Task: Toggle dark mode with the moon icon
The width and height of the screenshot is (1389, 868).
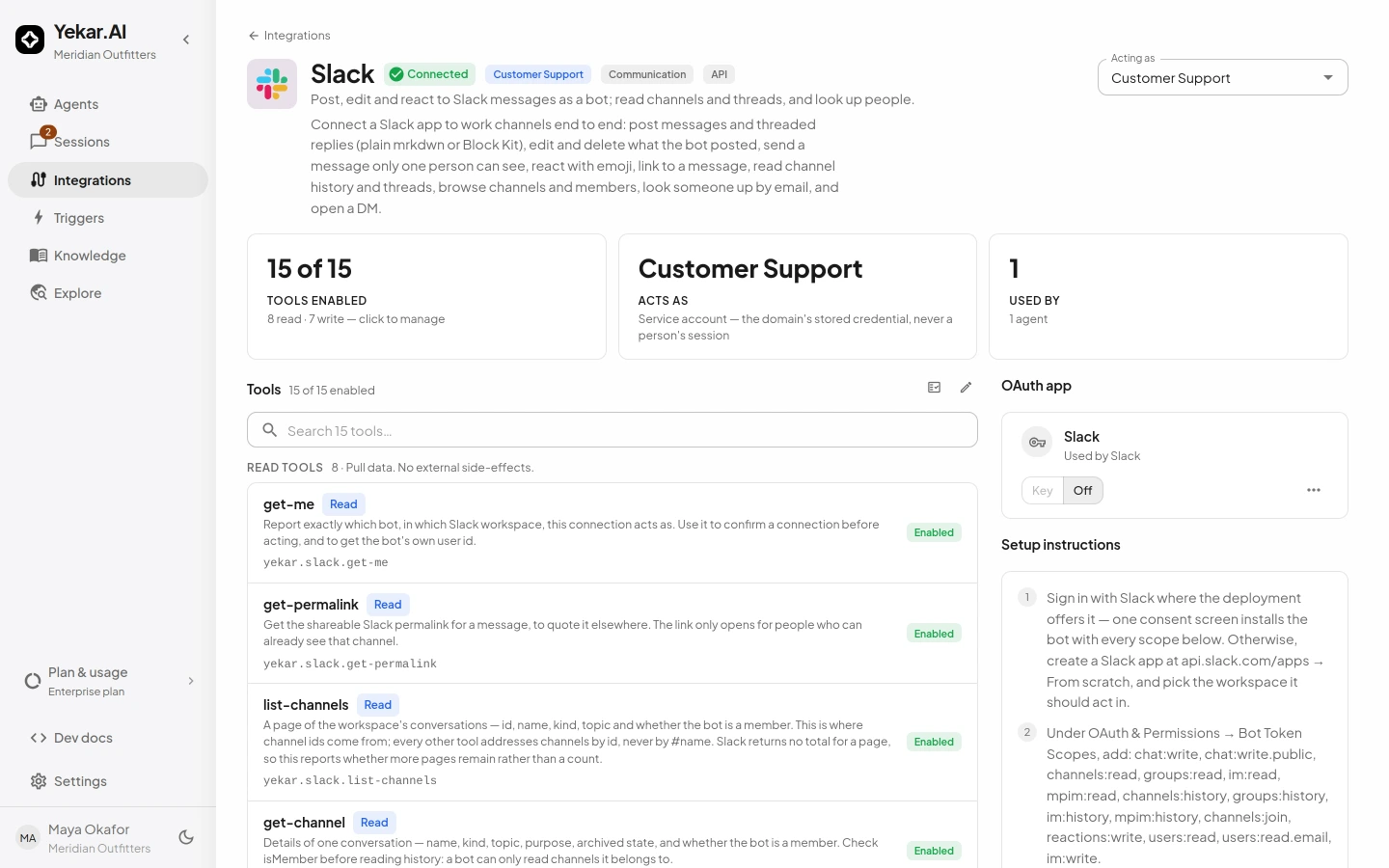Action: 186,837
